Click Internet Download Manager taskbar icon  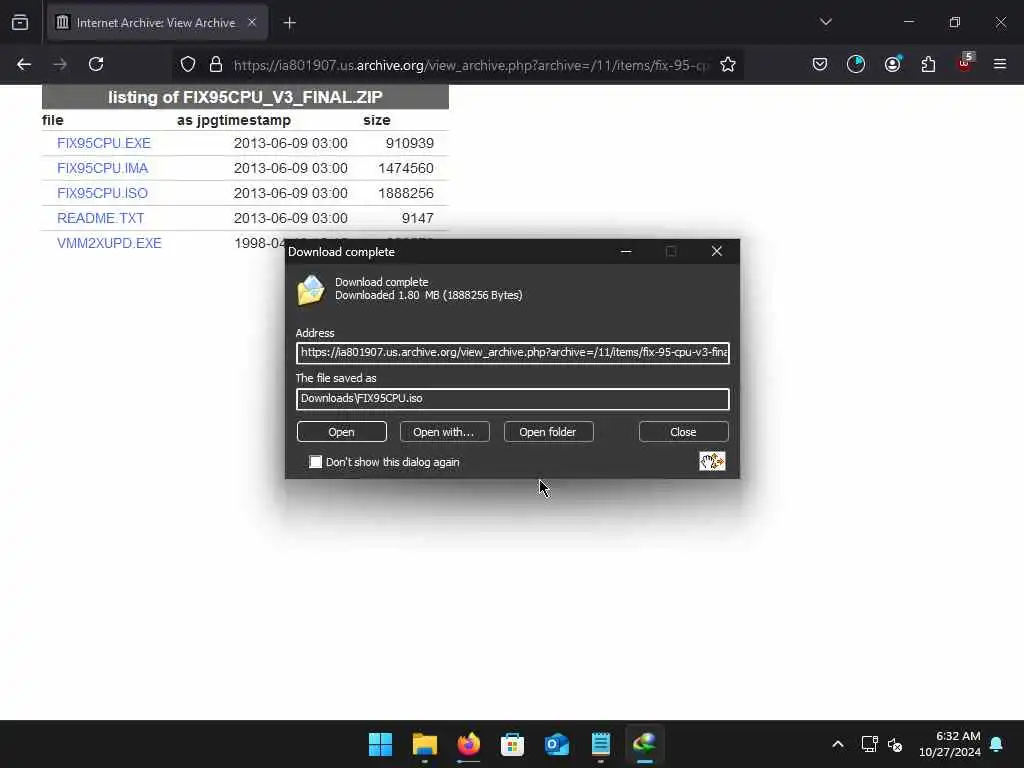(x=645, y=744)
